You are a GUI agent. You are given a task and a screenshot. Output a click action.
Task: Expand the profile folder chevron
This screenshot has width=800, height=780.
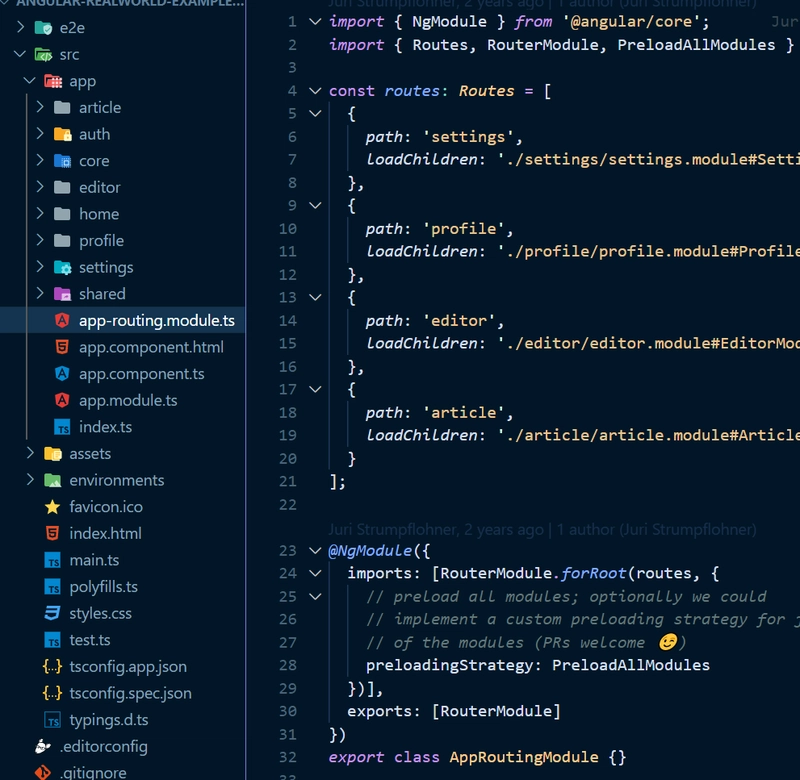point(40,240)
